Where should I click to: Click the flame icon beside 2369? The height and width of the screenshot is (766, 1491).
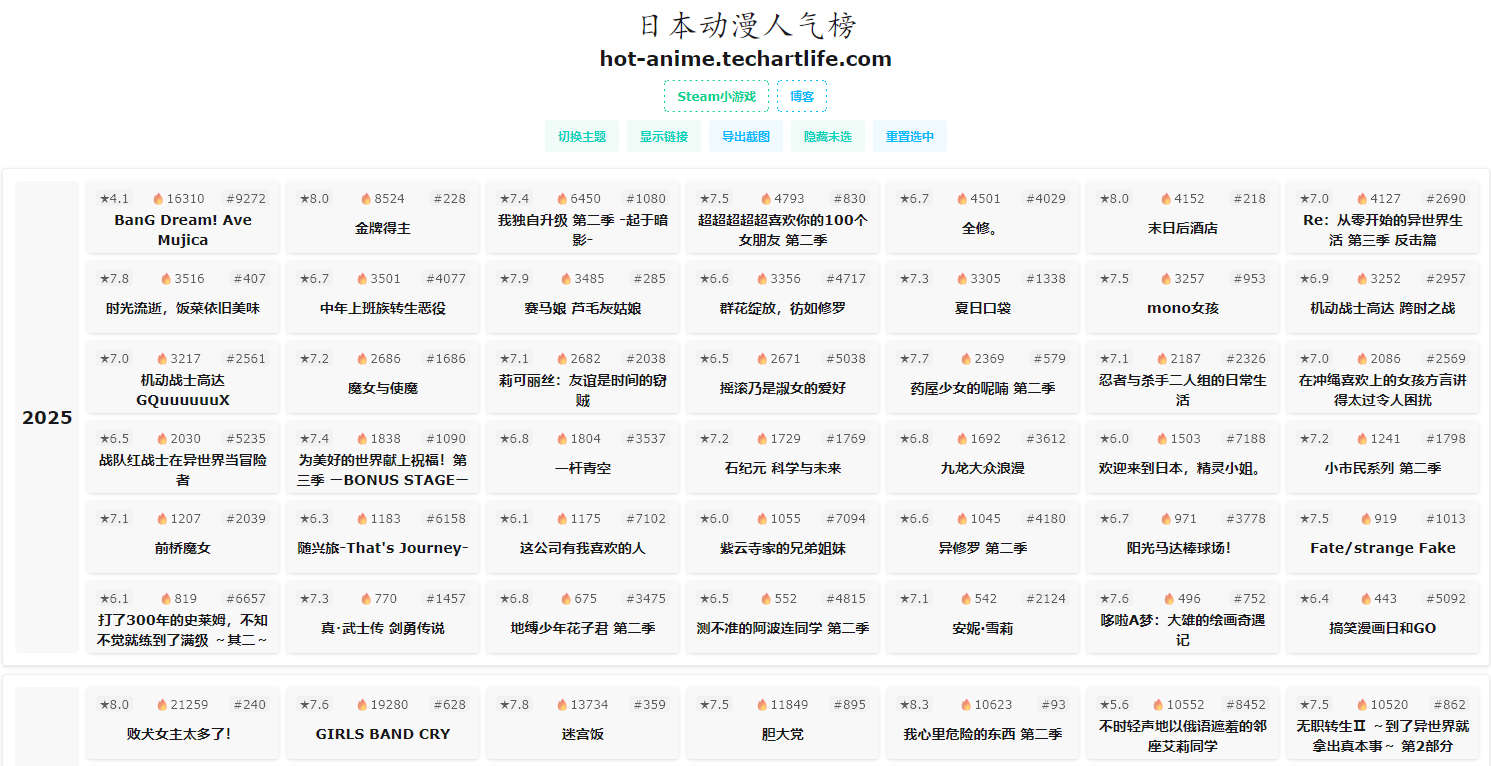pos(966,359)
